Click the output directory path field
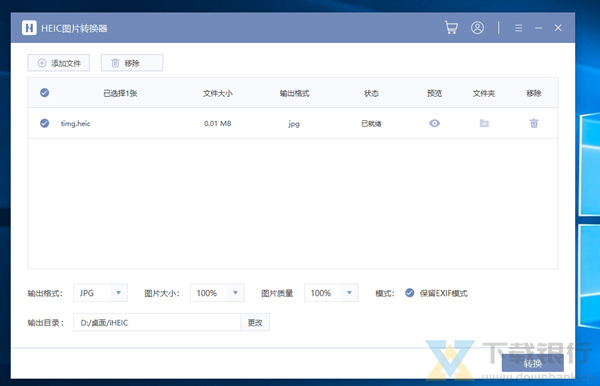 [x=157, y=322]
